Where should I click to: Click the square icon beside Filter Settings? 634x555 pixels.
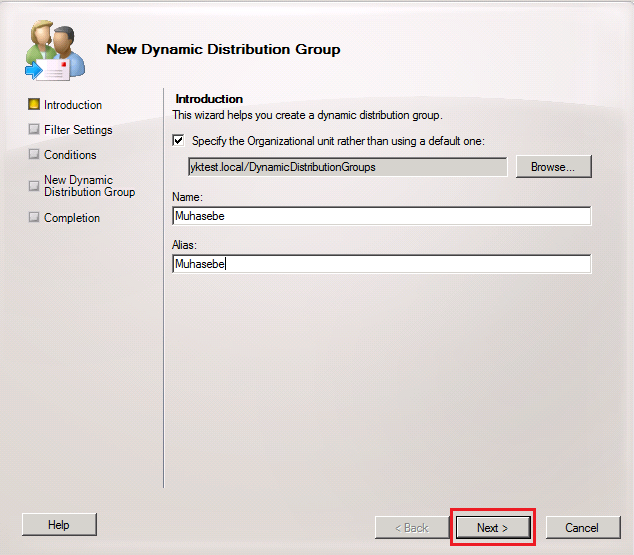34,130
